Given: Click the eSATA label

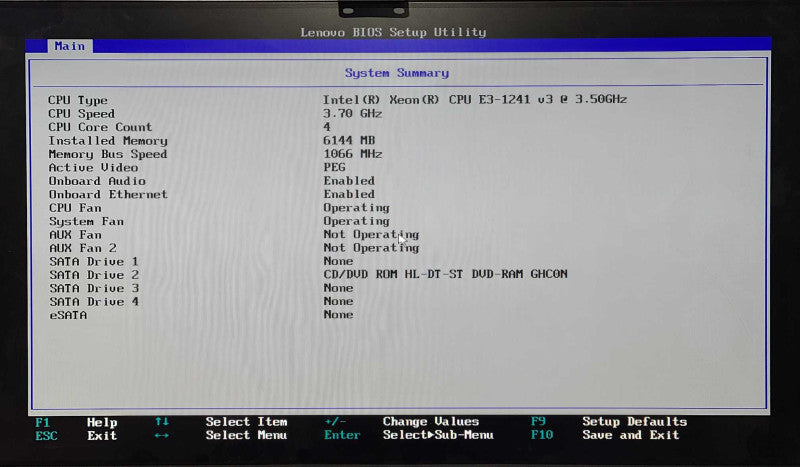Looking at the screenshot, I should pyautogui.click(x=68, y=315).
